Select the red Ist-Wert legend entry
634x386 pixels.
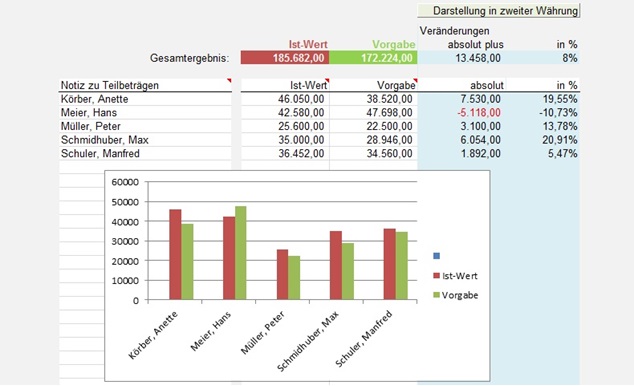pos(455,276)
